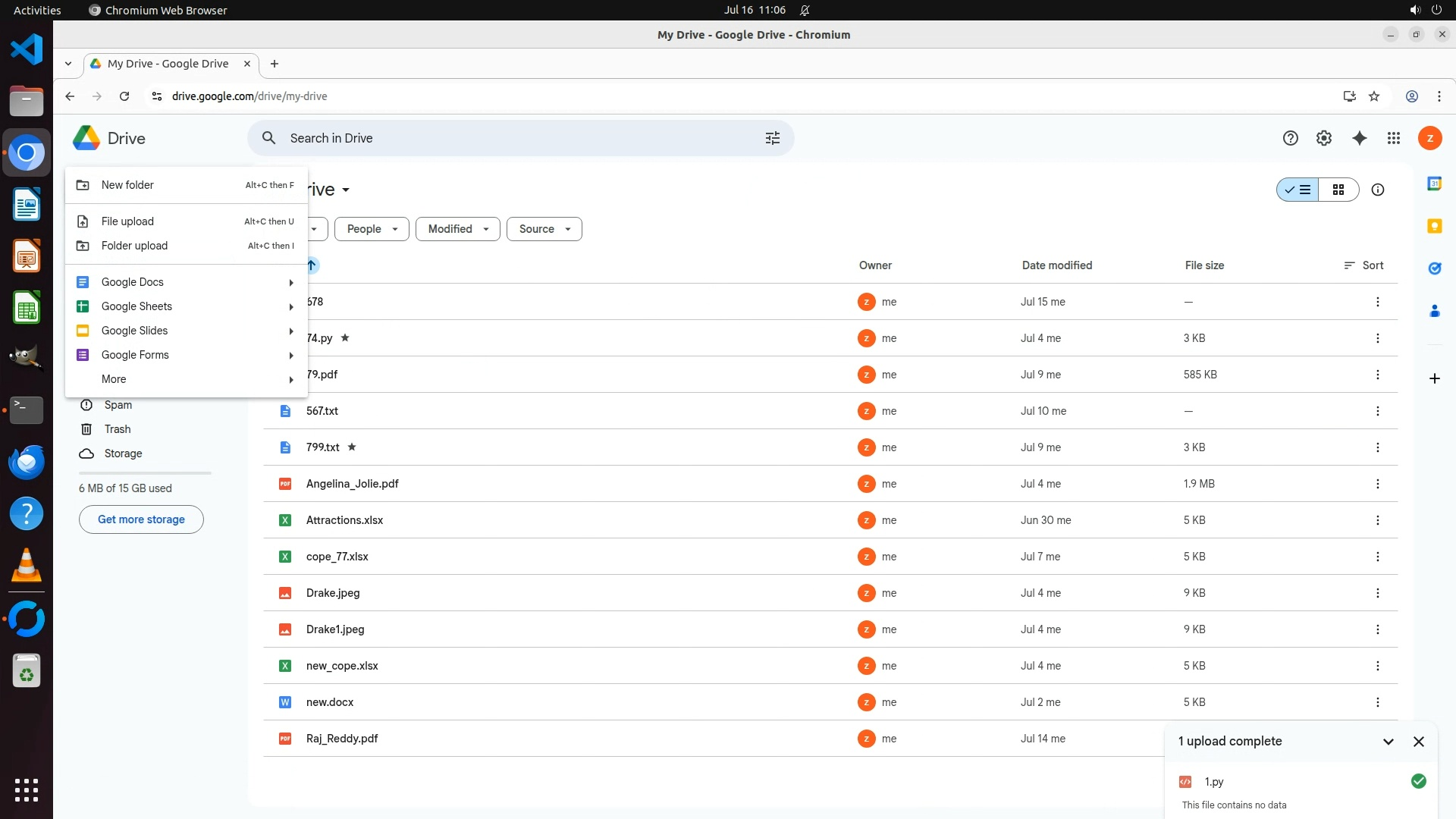Screen dimensions: 1456x819
Task: Toggle sort direction arrow on Name column
Action: [x=312, y=265]
